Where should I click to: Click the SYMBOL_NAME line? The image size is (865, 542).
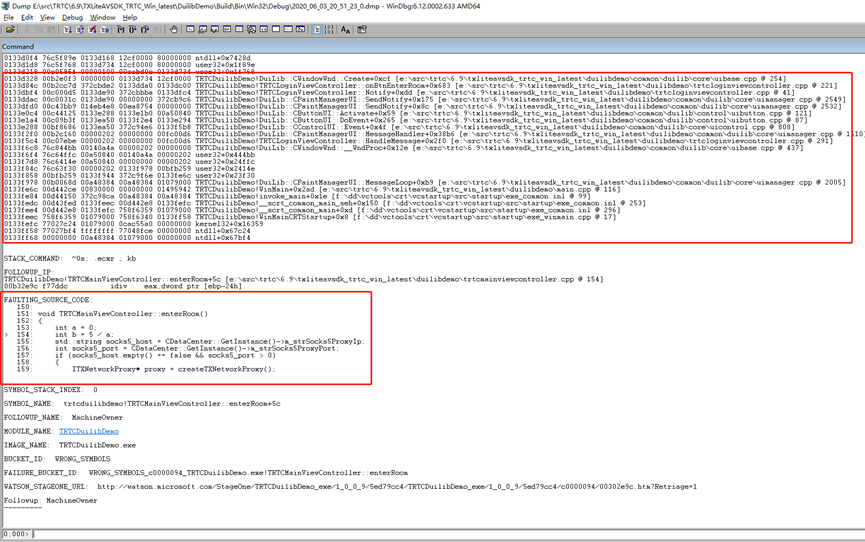coord(142,403)
